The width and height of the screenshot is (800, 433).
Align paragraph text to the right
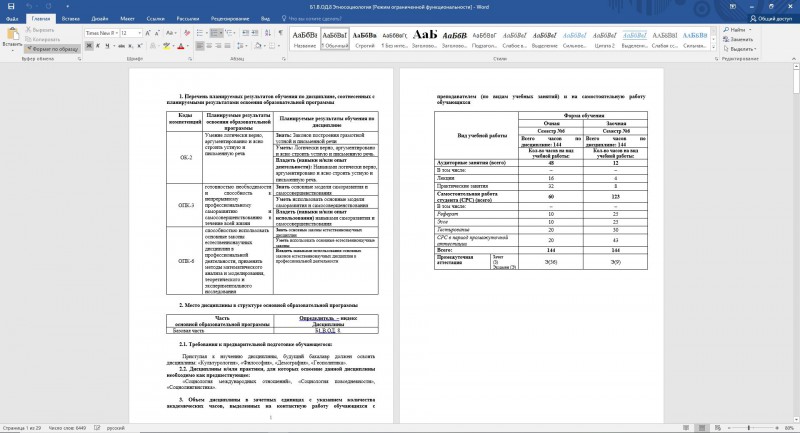pyautogui.click(x=218, y=46)
